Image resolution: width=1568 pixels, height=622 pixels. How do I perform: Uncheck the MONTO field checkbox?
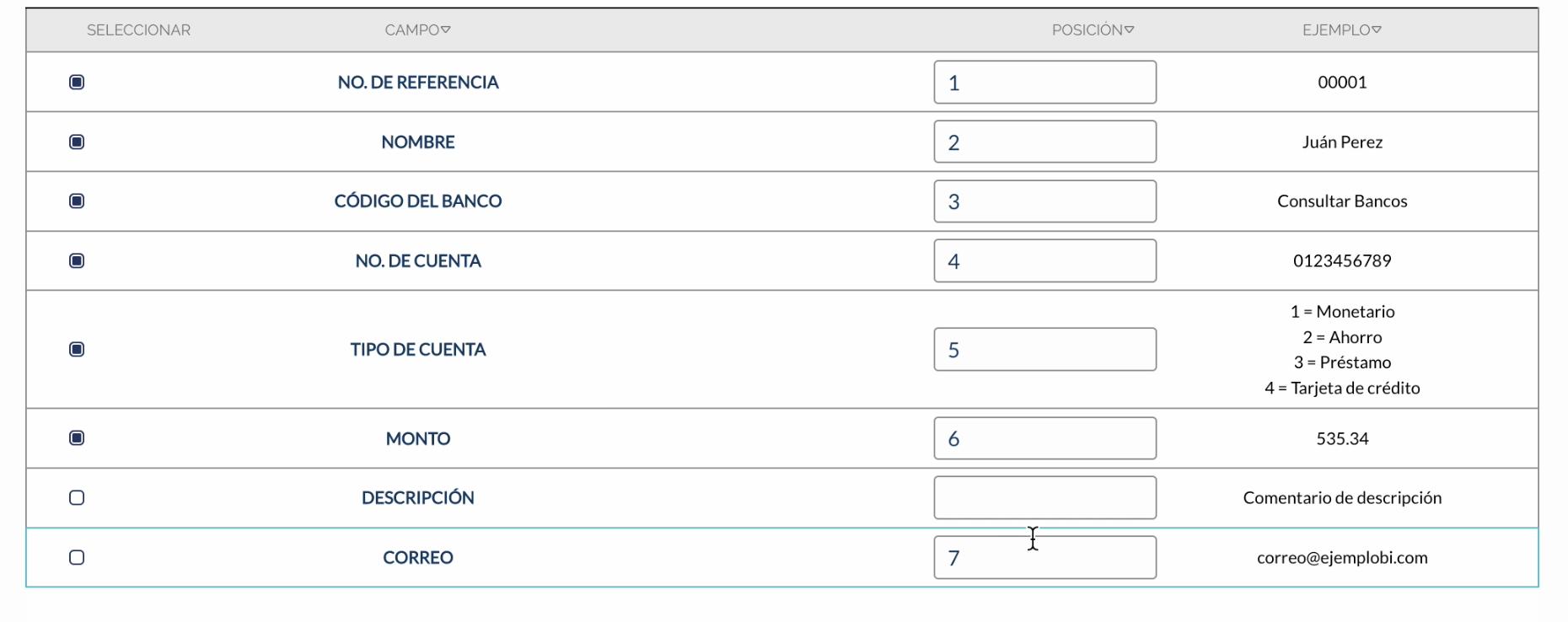click(x=77, y=438)
